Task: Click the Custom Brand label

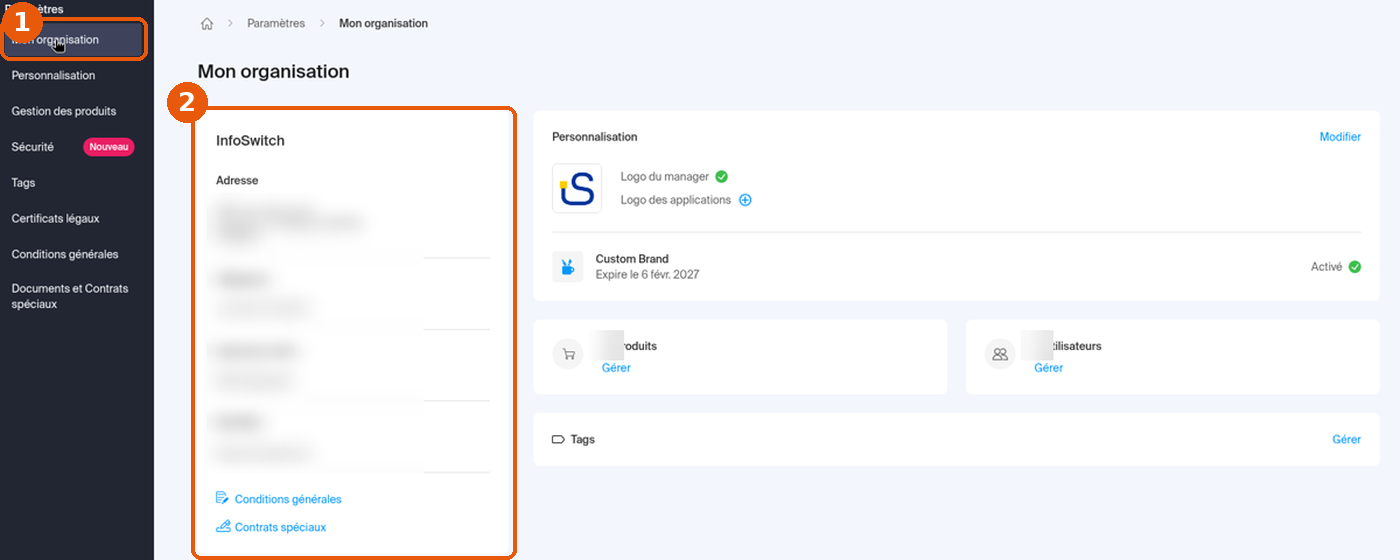Action: click(632, 259)
